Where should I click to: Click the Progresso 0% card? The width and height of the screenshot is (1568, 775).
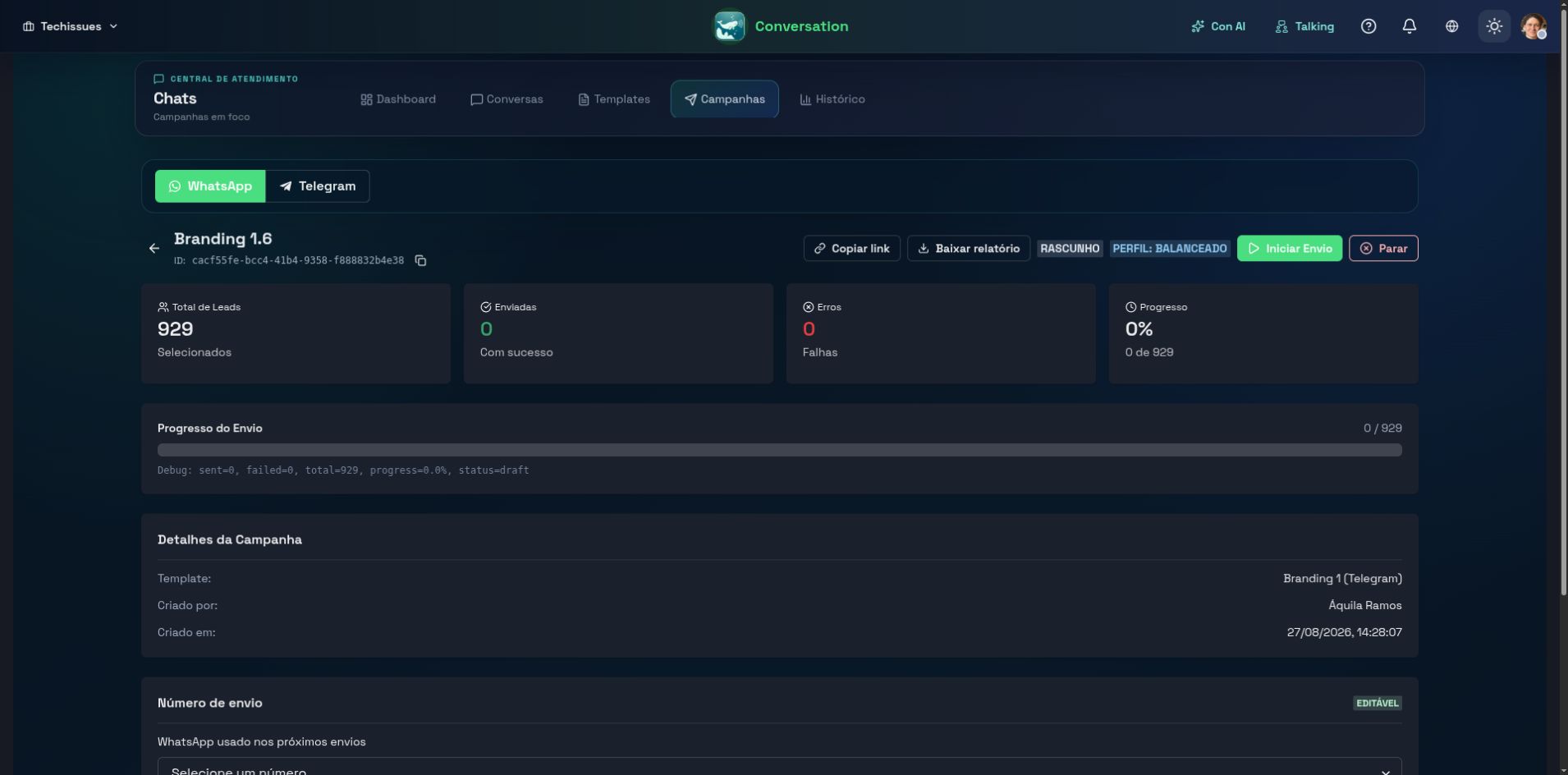(x=1263, y=333)
